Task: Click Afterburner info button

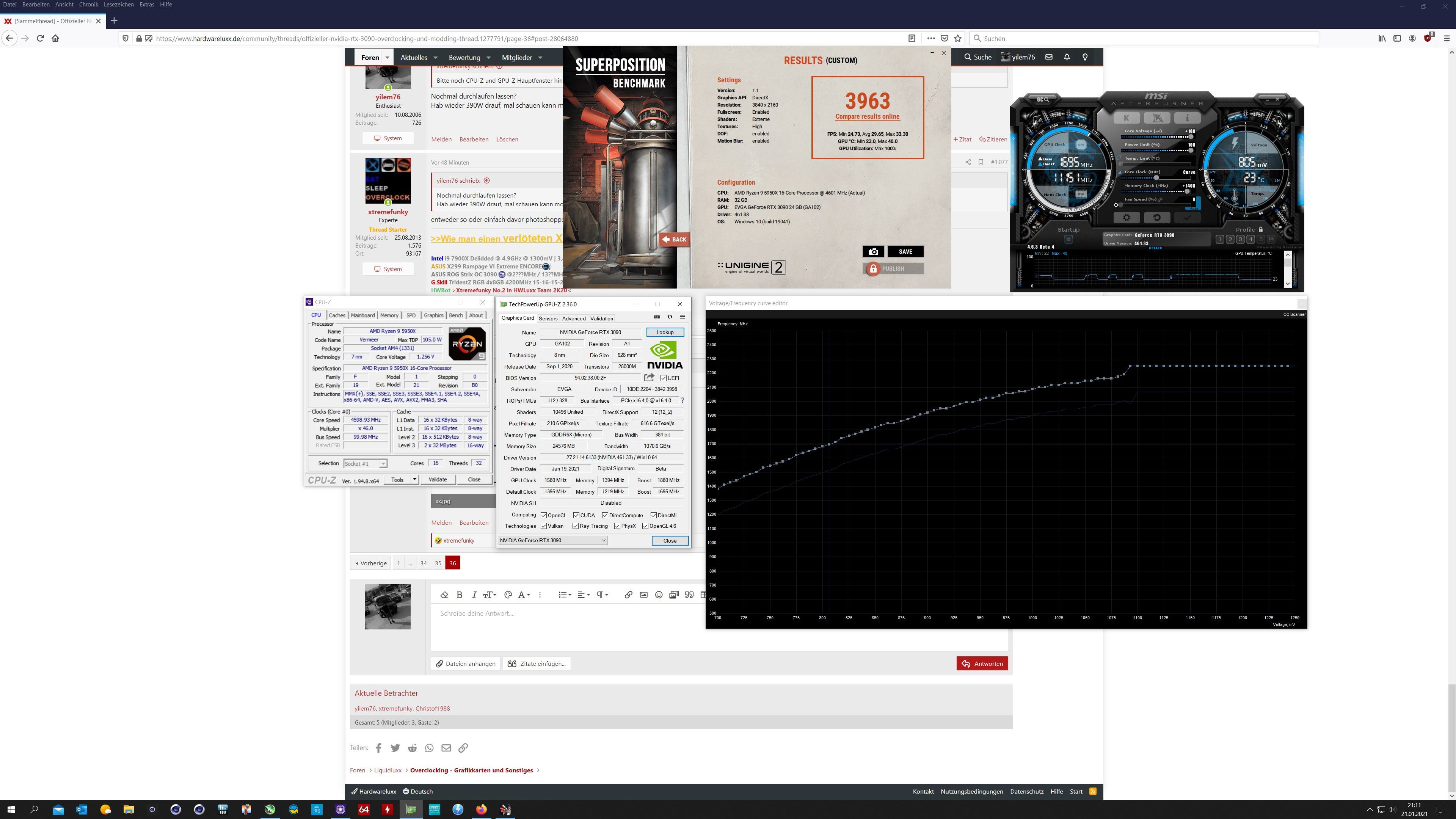Action: point(1187,118)
